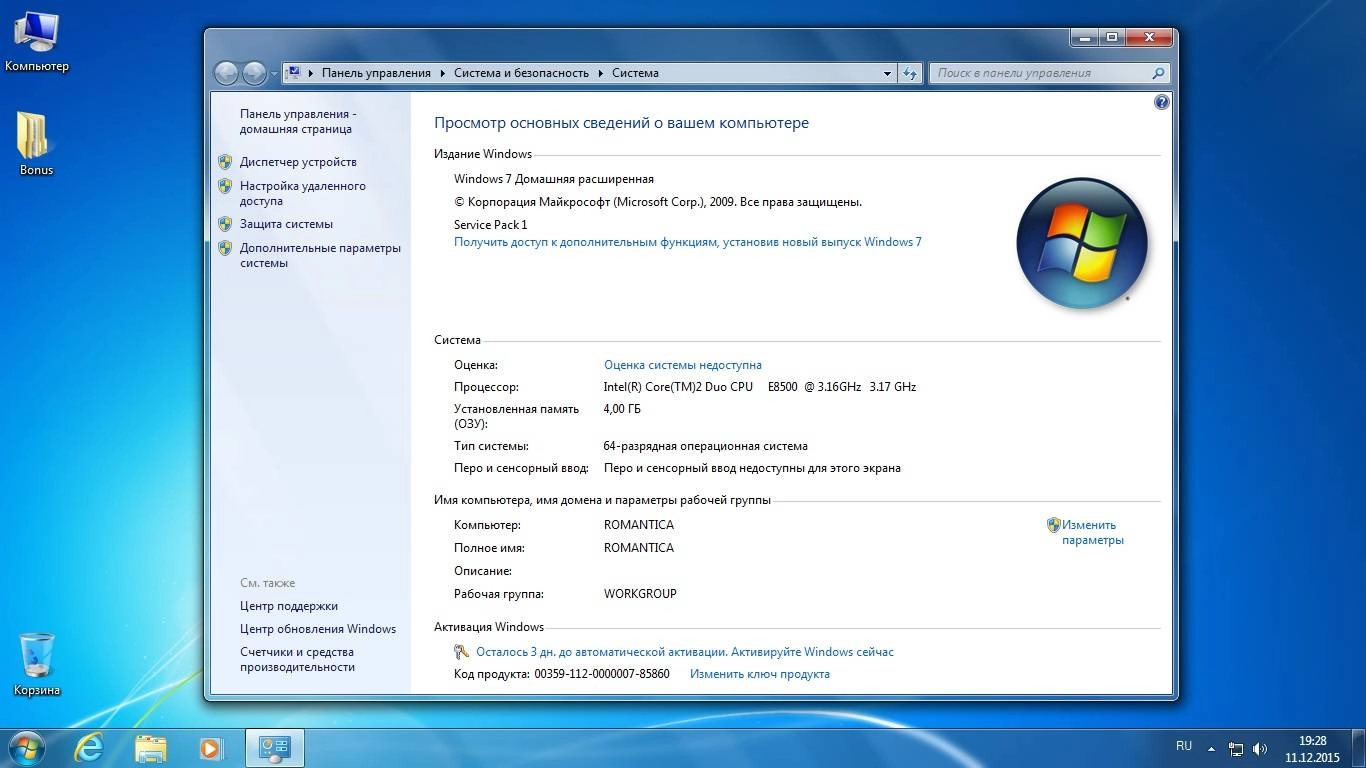Click the Show desktop button strip
1366x768 pixels.
click(x=1358, y=748)
